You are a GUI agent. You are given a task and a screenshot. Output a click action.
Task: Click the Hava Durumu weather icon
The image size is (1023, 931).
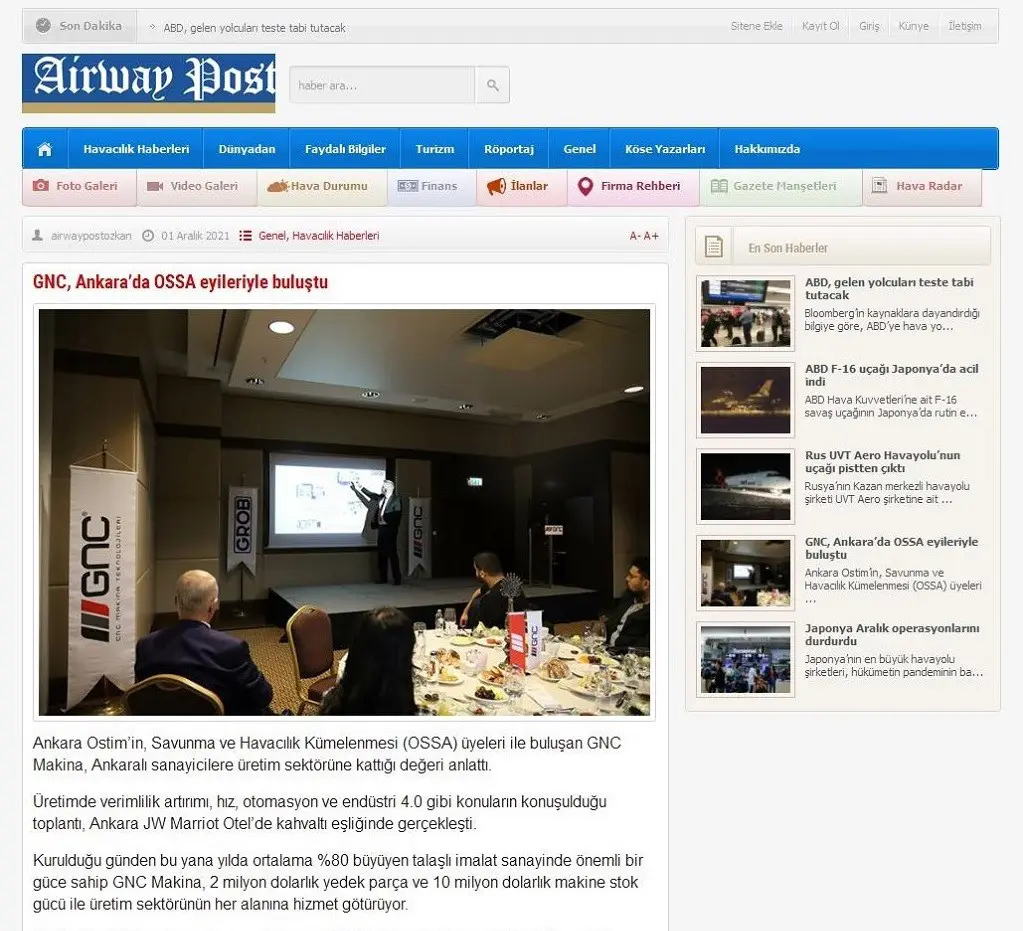[277, 186]
